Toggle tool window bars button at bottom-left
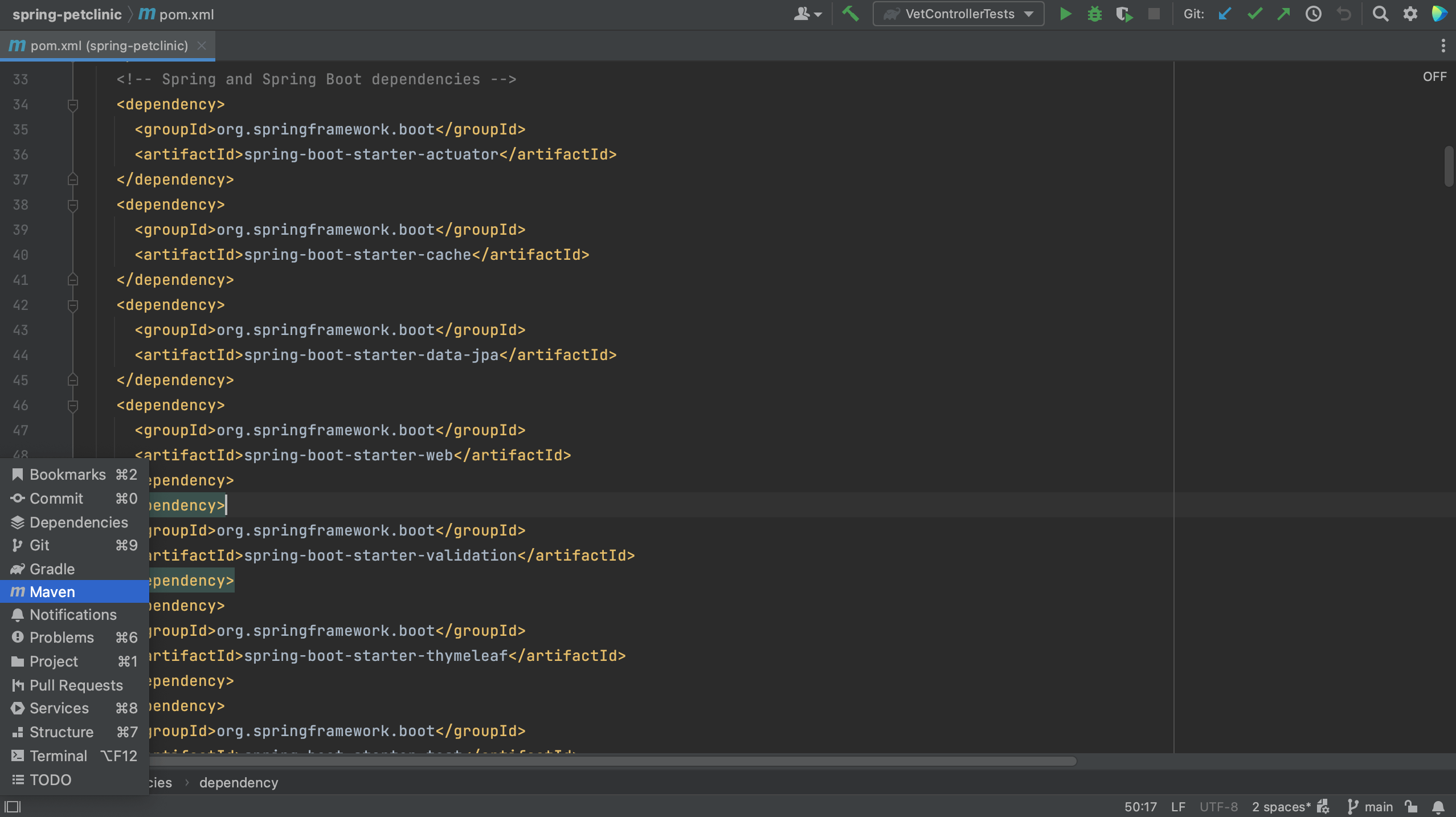 pos(13,807)
